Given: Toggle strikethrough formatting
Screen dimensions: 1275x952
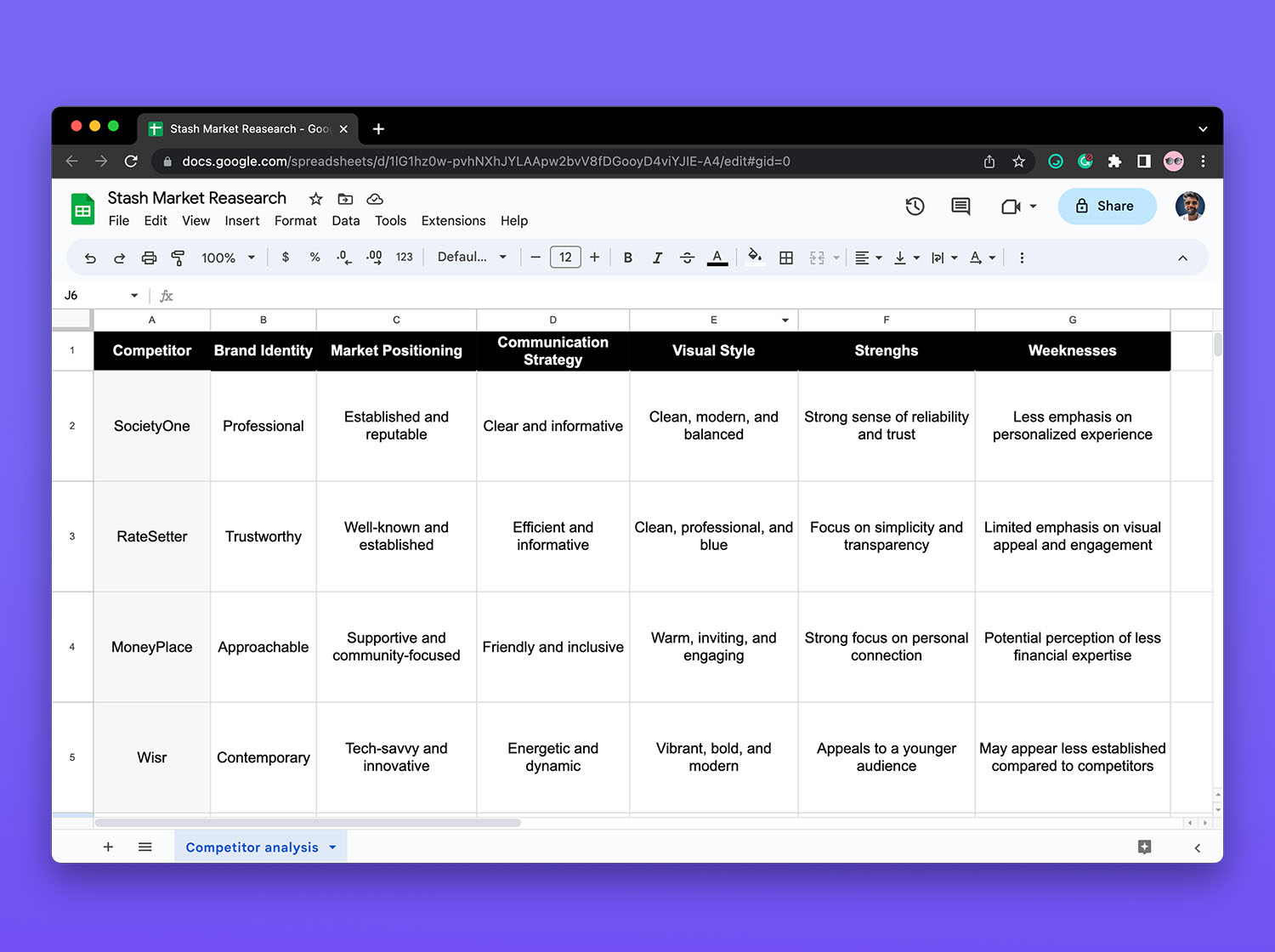Looking at the screenshot, I should (x=687, y=258).
